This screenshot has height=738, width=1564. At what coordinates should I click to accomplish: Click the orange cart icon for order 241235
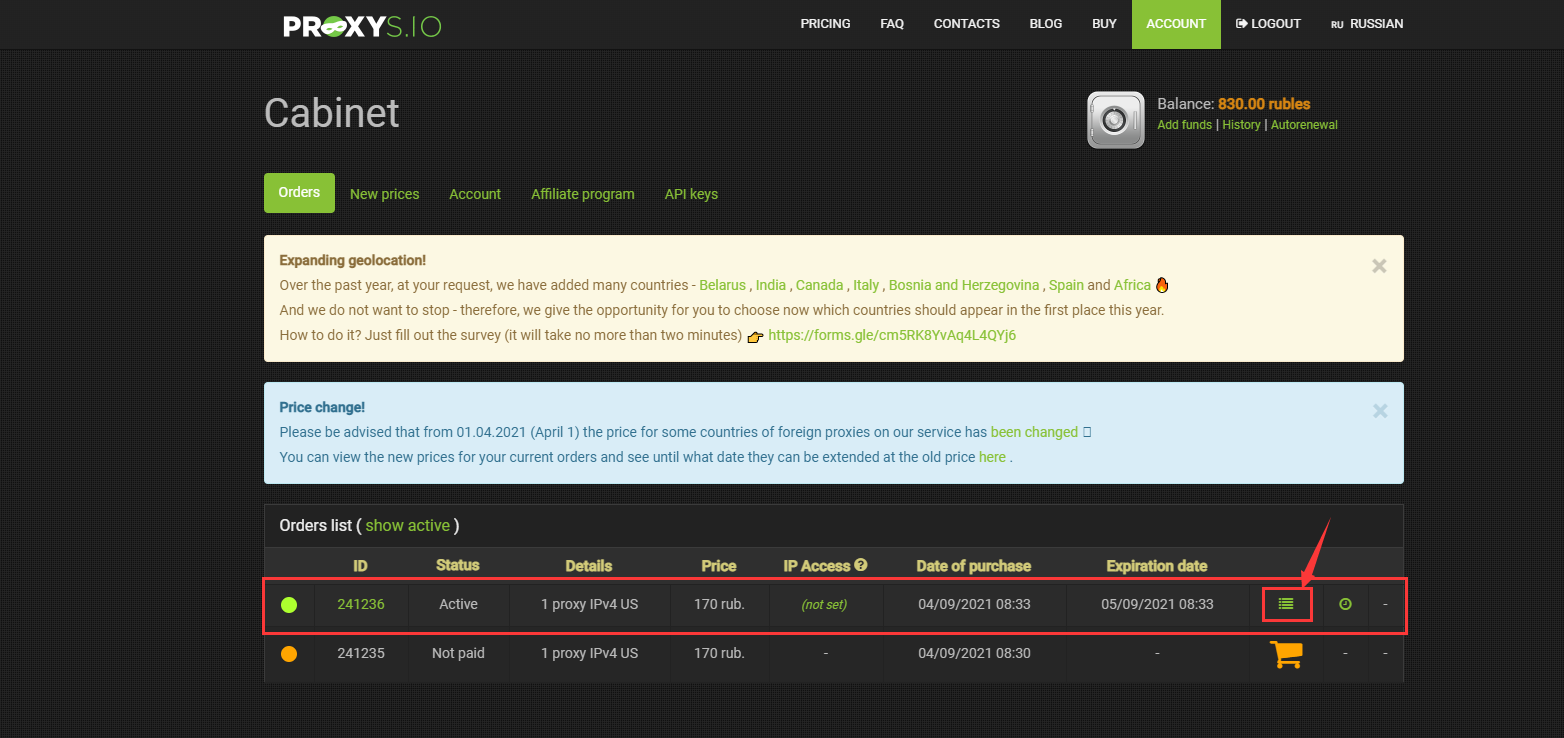pyautogui.click(x=1285, y=654)
